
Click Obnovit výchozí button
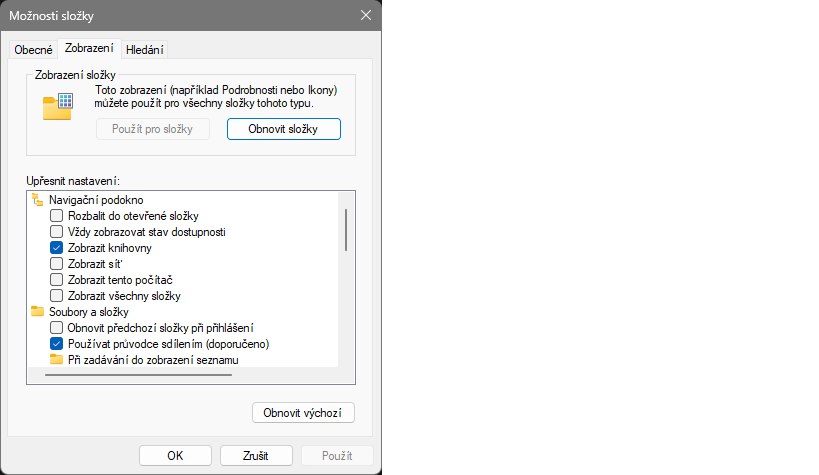[x=303, y=413]
